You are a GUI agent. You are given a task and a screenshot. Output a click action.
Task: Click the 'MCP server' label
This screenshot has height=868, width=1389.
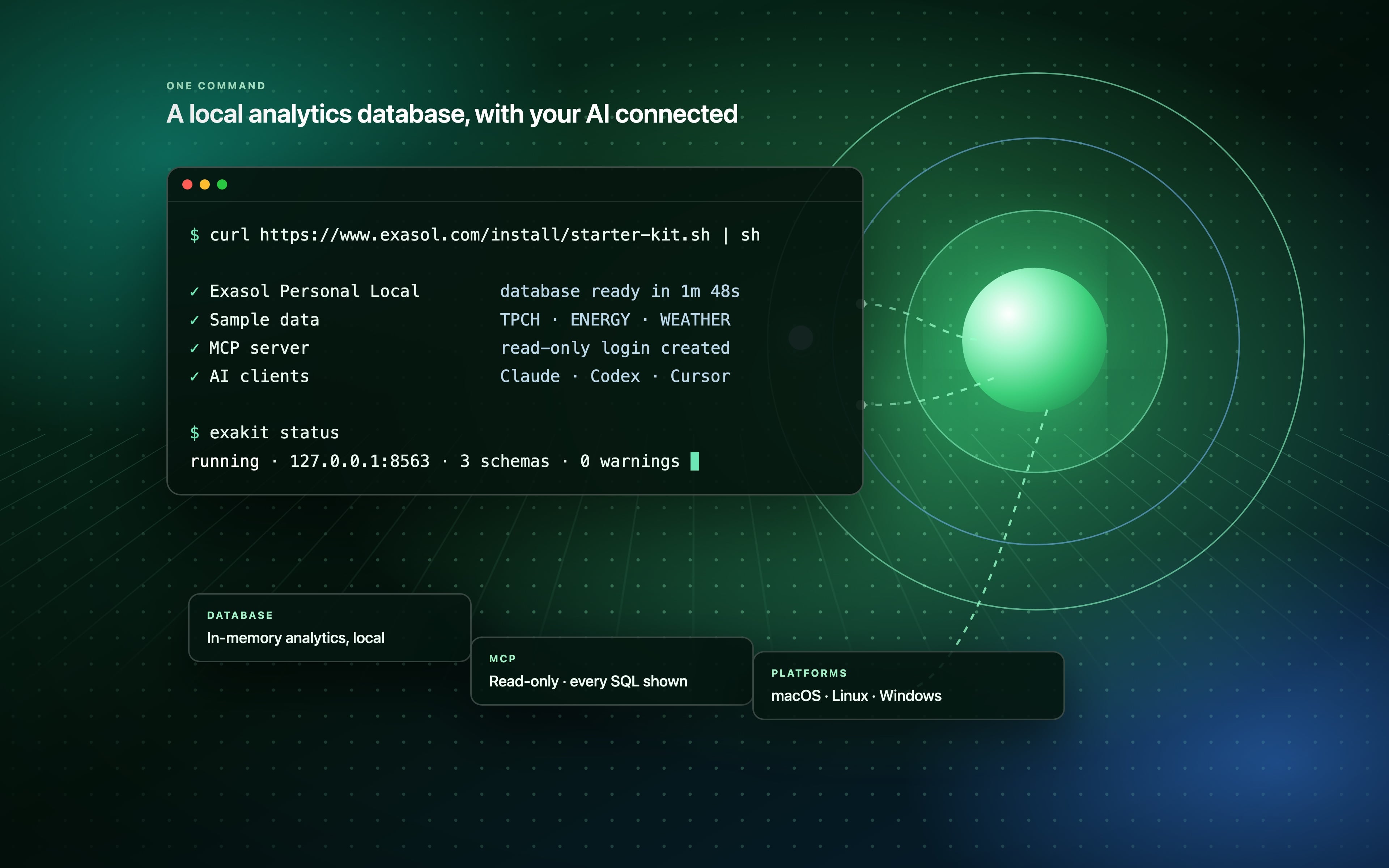259,348
